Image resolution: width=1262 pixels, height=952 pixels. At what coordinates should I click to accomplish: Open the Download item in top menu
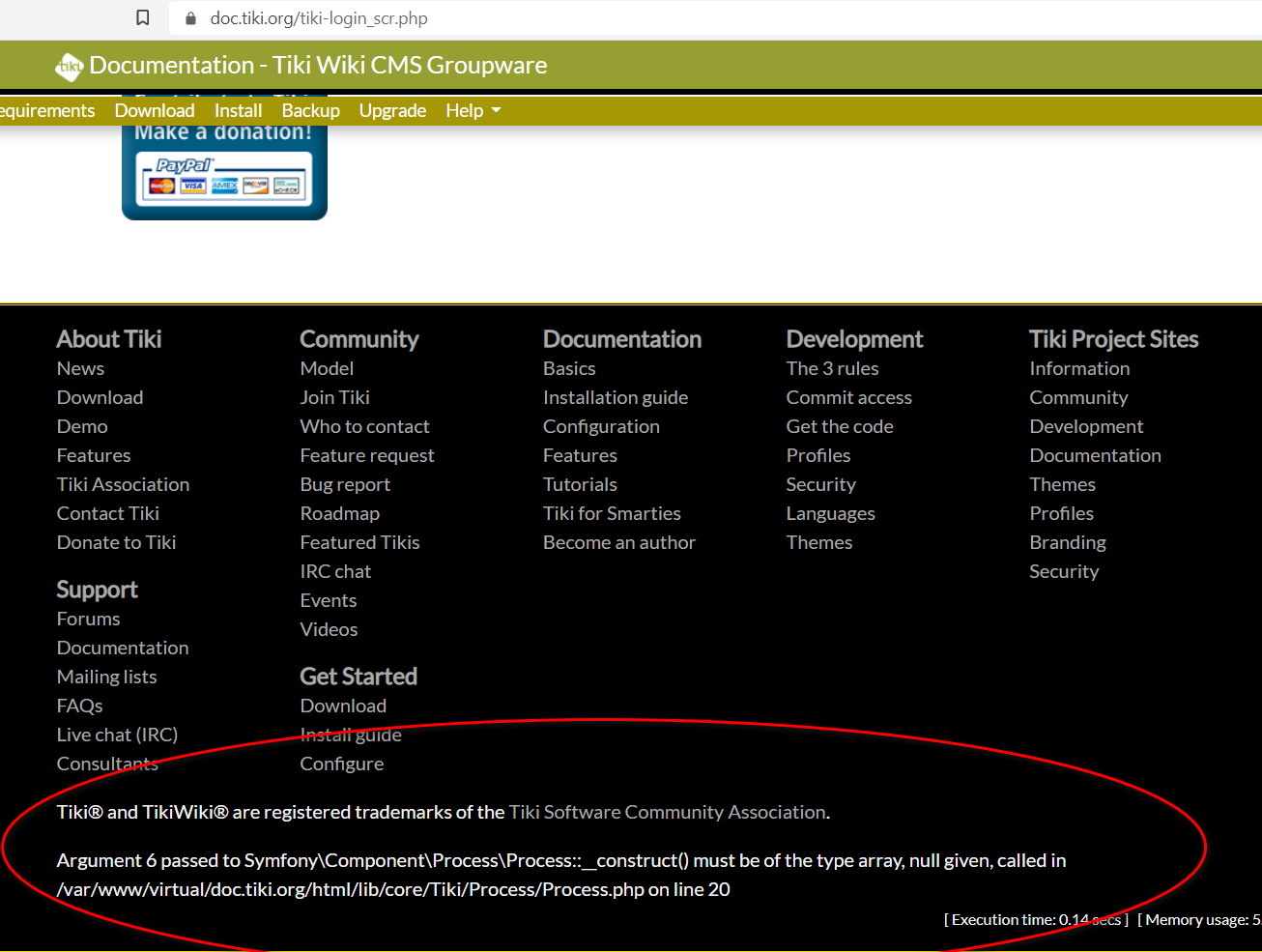155,110
